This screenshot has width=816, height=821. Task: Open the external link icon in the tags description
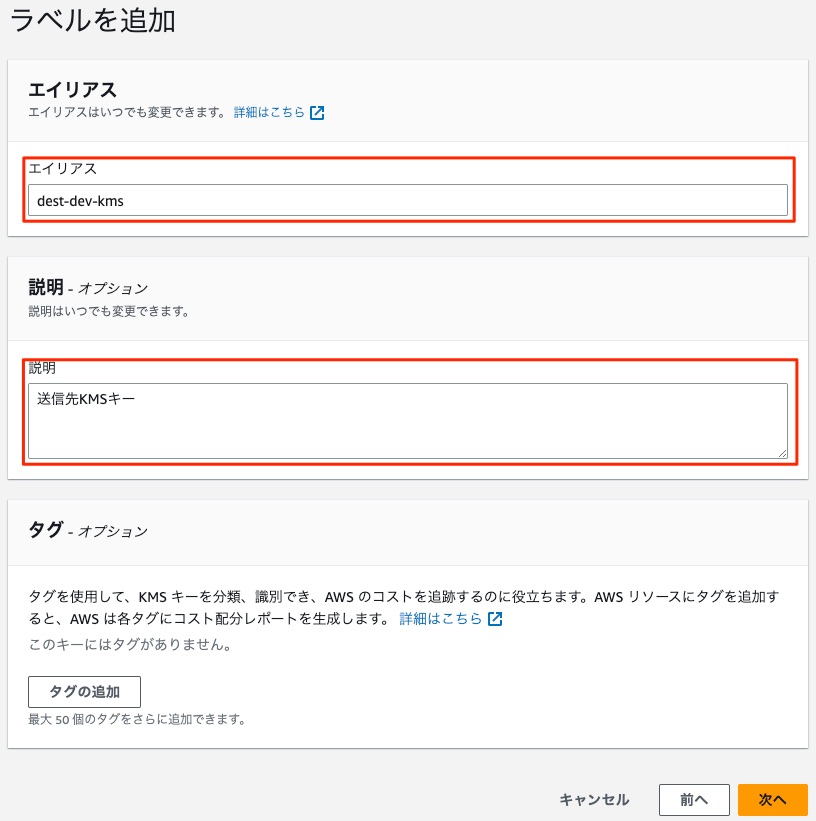pyautogui.click(x=495, y=619)
